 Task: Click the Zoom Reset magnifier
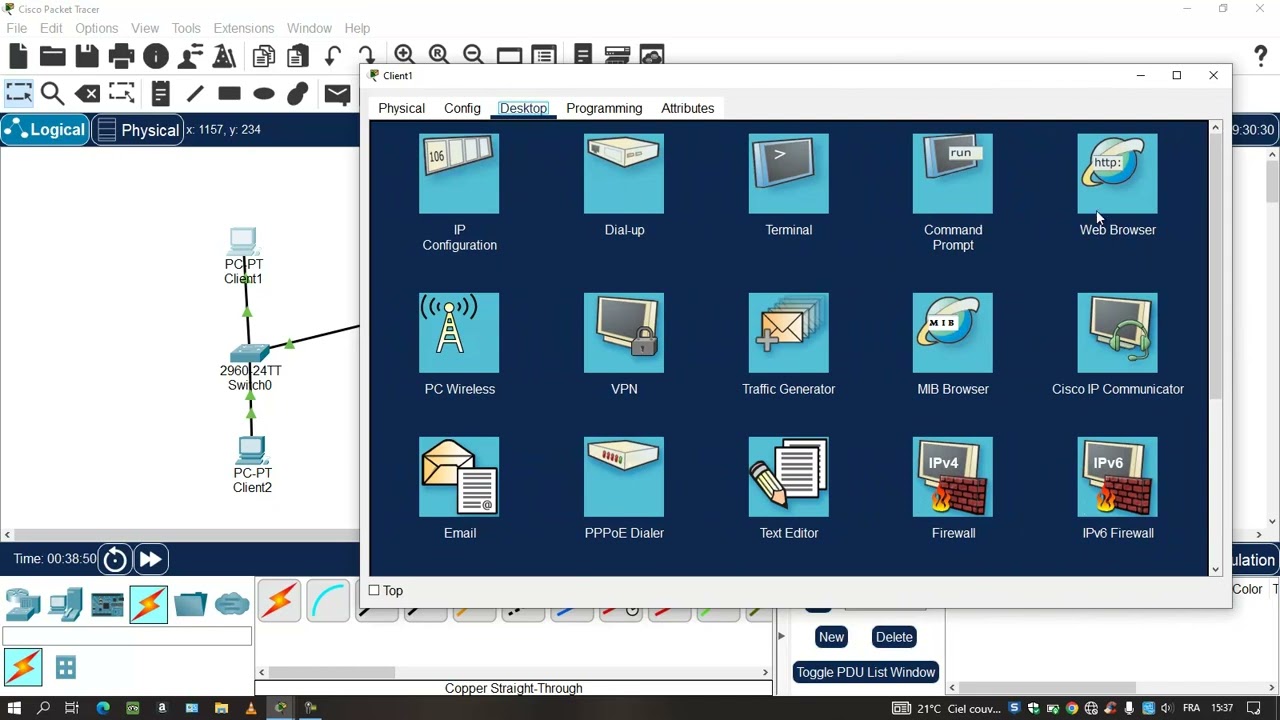point(438,55)
